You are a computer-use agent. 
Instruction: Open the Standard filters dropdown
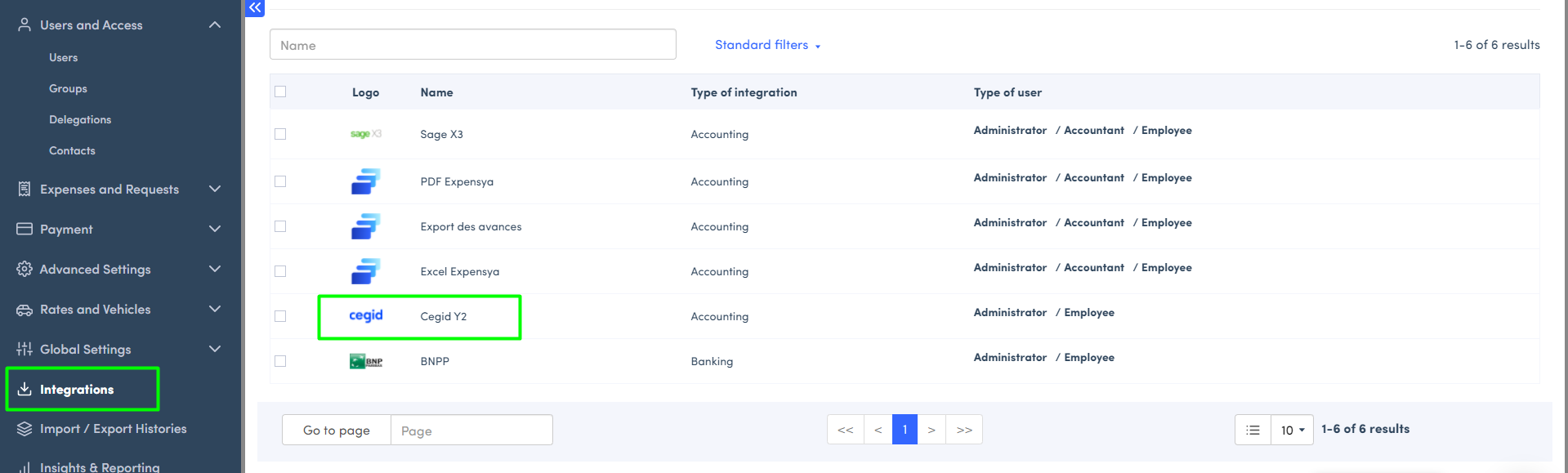[767, 45]
